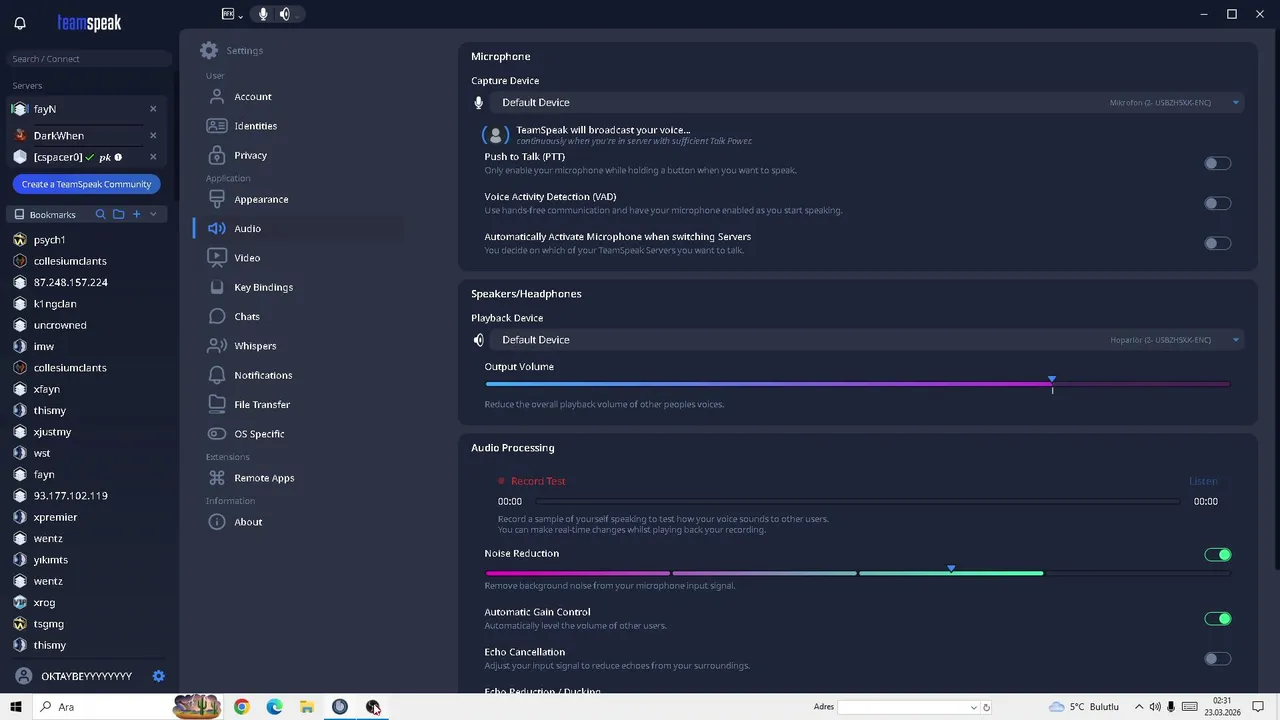Add a bookmark folder
This screenshot has height=720, width=1280.
119,215
